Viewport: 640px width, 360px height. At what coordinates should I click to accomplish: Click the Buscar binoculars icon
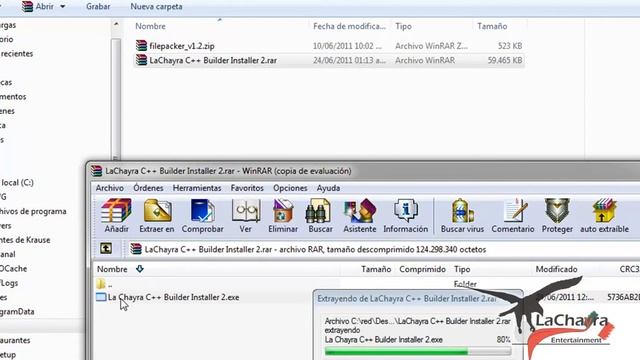tap(320, 216)
